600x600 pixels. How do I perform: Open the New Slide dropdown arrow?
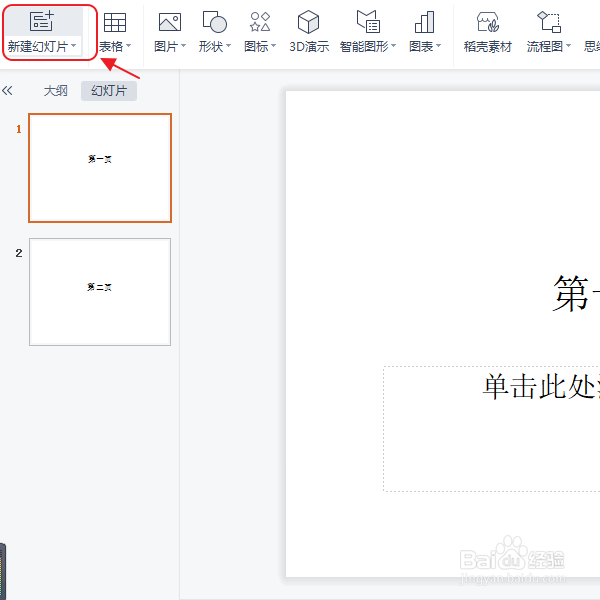73,46
